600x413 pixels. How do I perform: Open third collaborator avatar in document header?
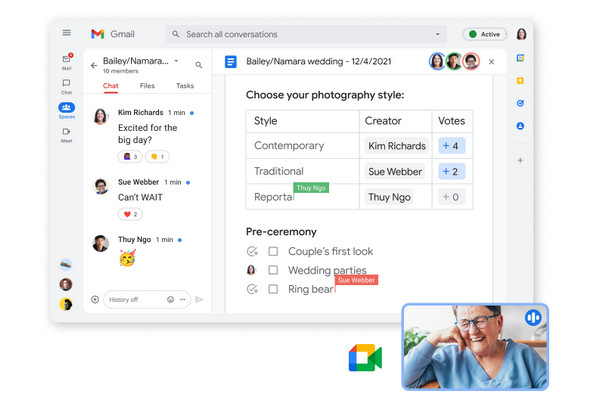pyautogui.click(x=471, y=61)
